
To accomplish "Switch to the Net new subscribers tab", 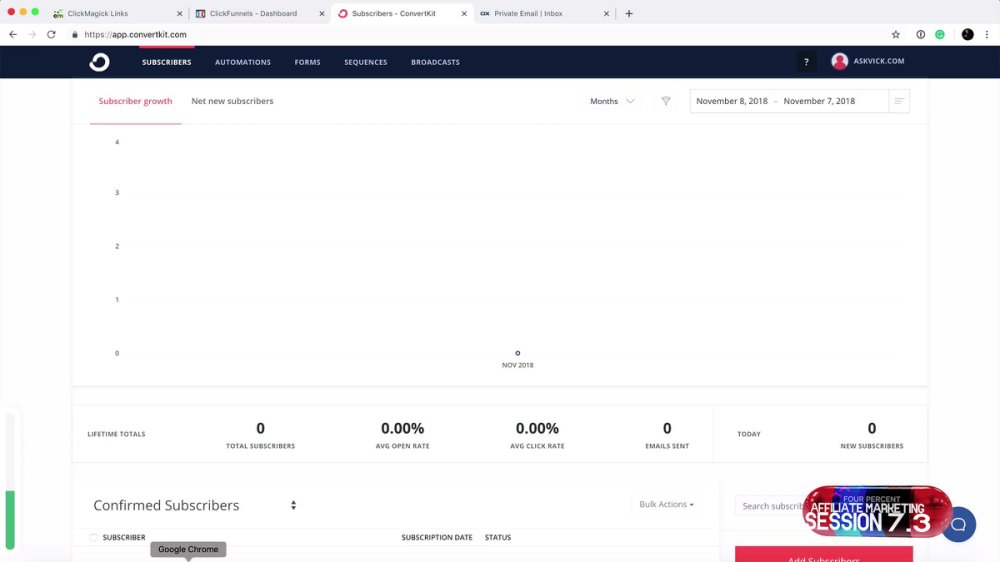I will pyautogui.click(x=232, y=101).
